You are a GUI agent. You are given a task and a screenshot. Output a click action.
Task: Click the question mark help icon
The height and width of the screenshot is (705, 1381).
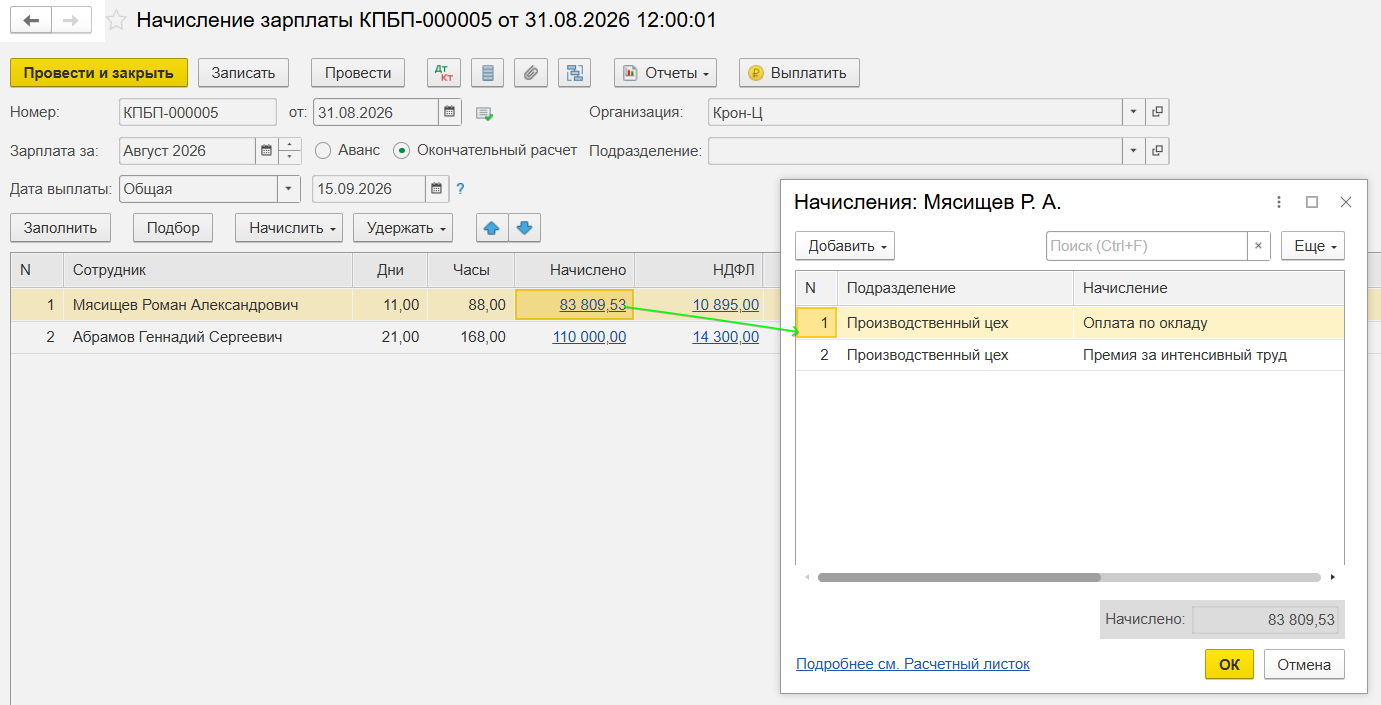pyautogui.click(x=461, y=188)
